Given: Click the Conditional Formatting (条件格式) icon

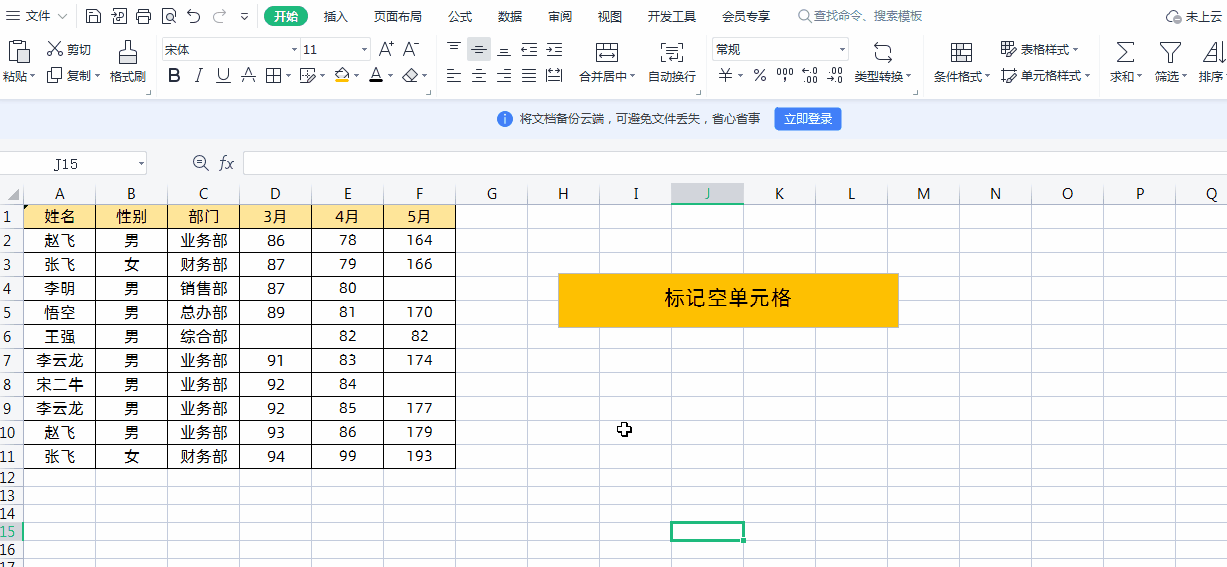Looking at the screenshot, I should tap(961, 52).
